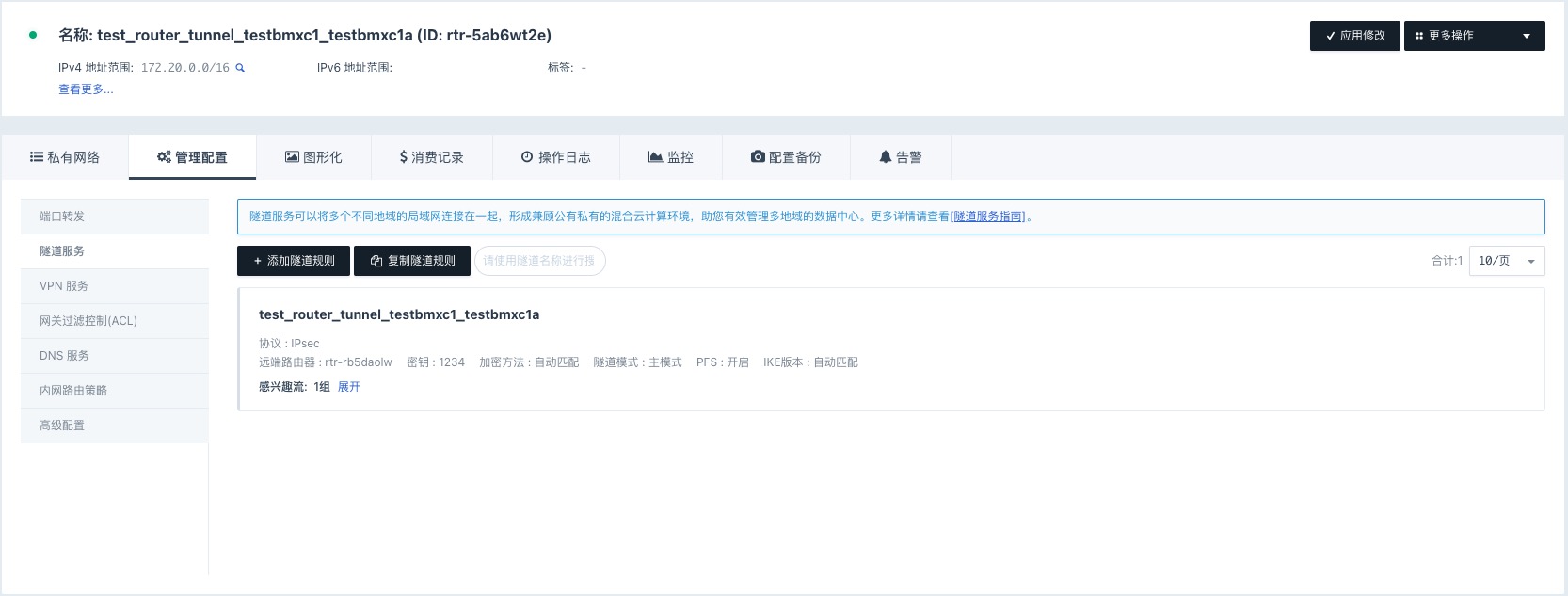The height and width of the screenshot is (596, 1568).
Task: Click the IKE版本 : 自动匹配 text
Action: [x=810, y=362]
